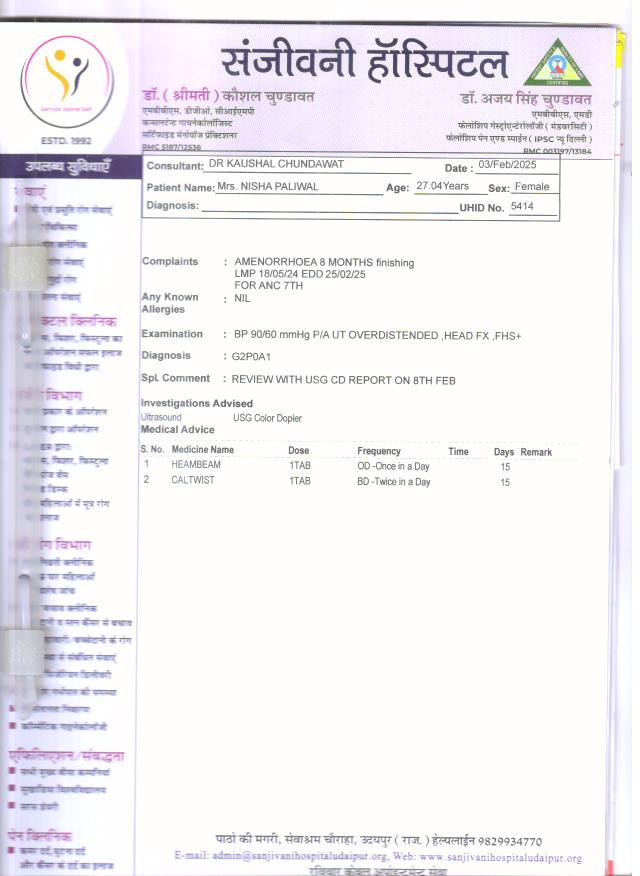Click the blood pressure Examination text
The height and width of the screenshot is (876, 640).
click(370, 334)
